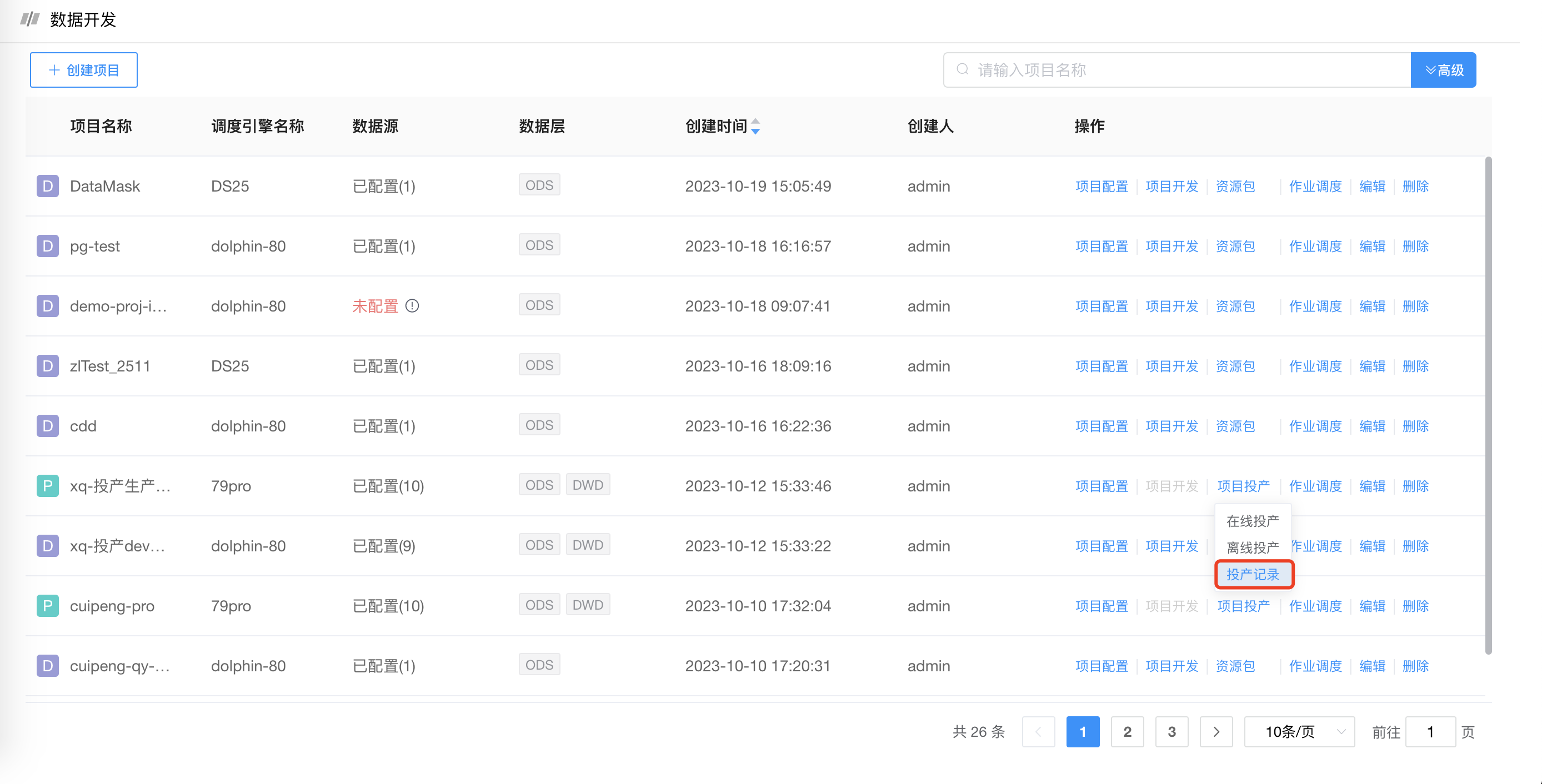The height and width of the screenshot is (784, 1542).
Task: Click the sort arrows on 创建时间 column
Action: click(x=755, y=126)
